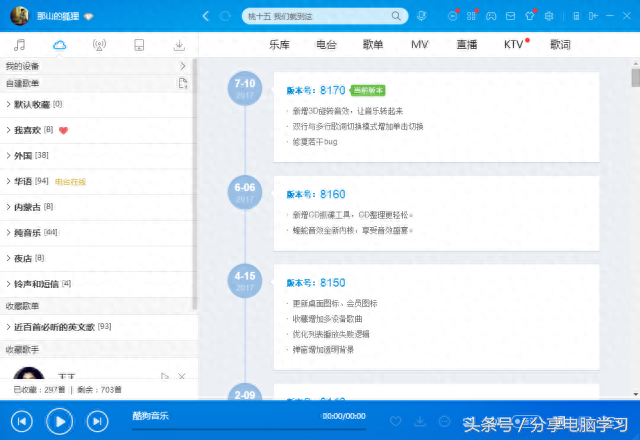Download current song from player bar
The height and width of the screenshot is (440, 640).
pyautogui.click(x=420, y=421)
